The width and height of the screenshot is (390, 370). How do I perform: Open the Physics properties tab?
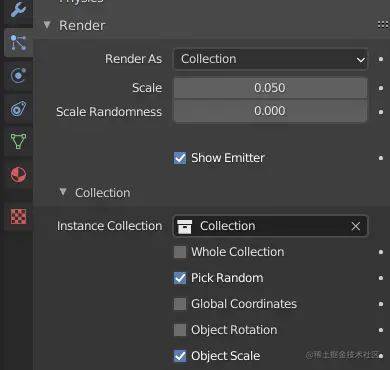tap(18, 76)
